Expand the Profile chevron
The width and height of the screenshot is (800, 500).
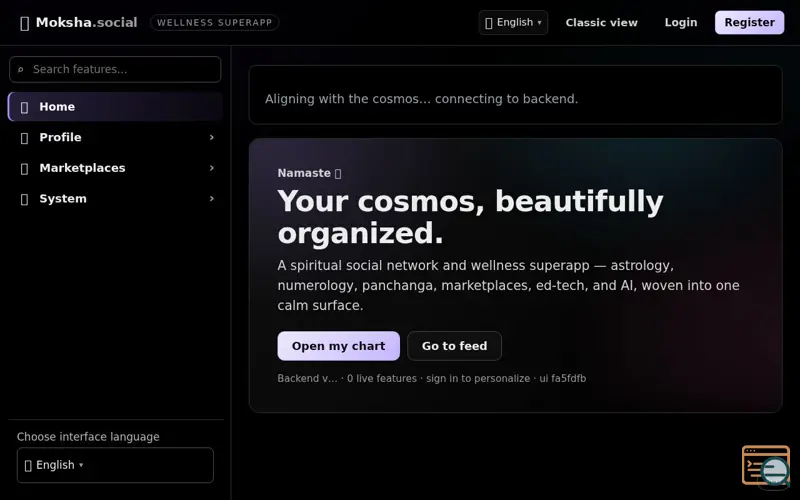tap(212, 137)
